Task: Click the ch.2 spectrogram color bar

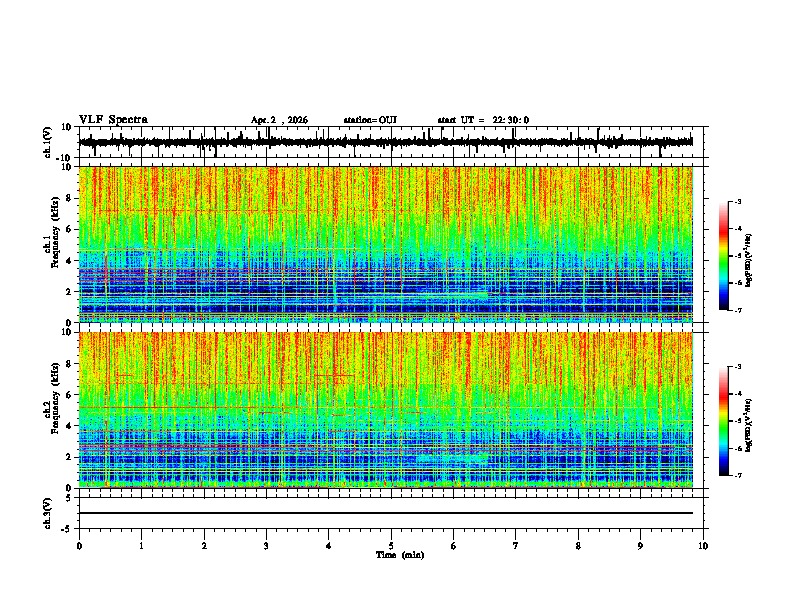Action: [x=724, y=421]
